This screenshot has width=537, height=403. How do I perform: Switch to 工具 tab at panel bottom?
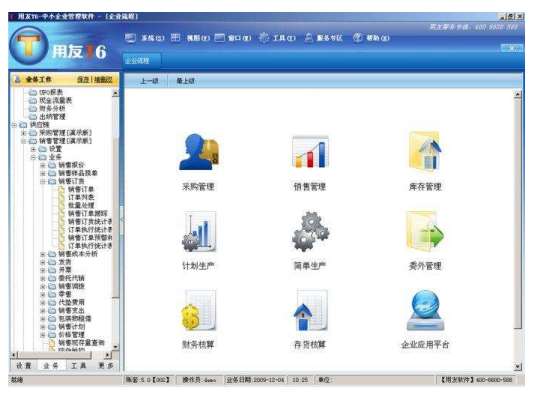tap(78, 366)
